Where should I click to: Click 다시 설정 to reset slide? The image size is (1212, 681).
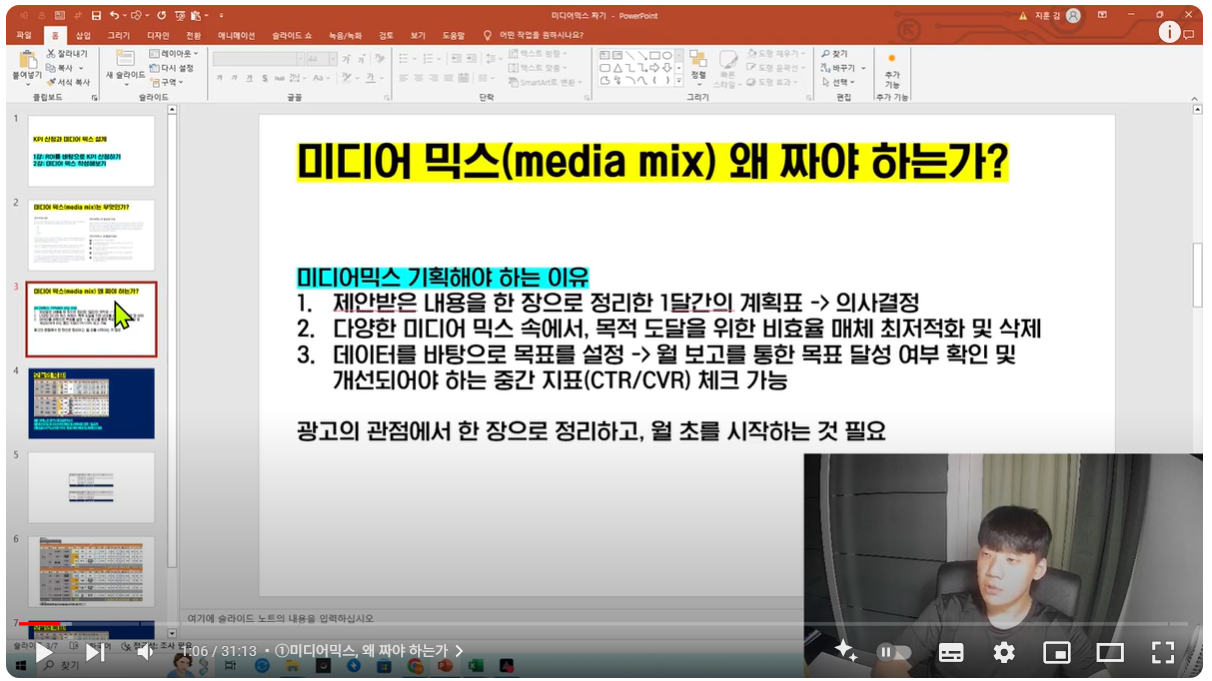pos(172,68)
